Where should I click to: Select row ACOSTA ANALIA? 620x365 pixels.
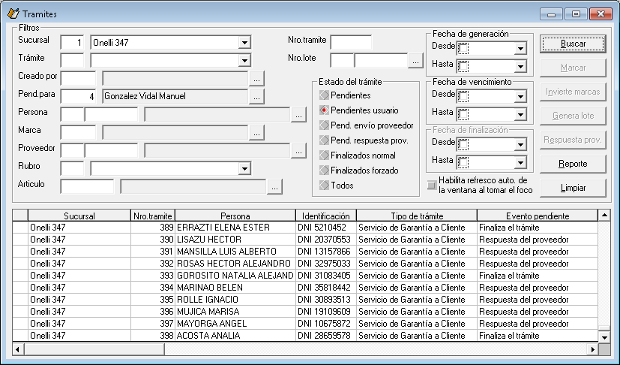pos(305,335)
